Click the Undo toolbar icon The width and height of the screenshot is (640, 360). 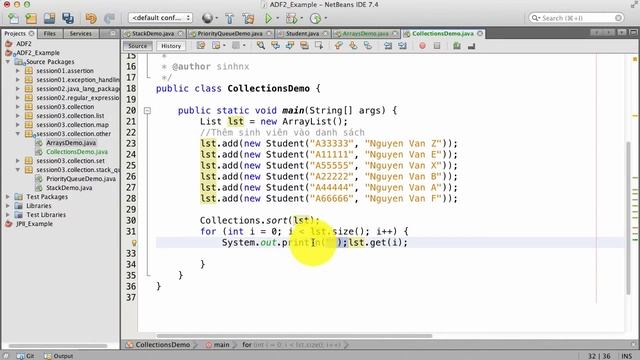pyautogui.click(x=91, y=18)
